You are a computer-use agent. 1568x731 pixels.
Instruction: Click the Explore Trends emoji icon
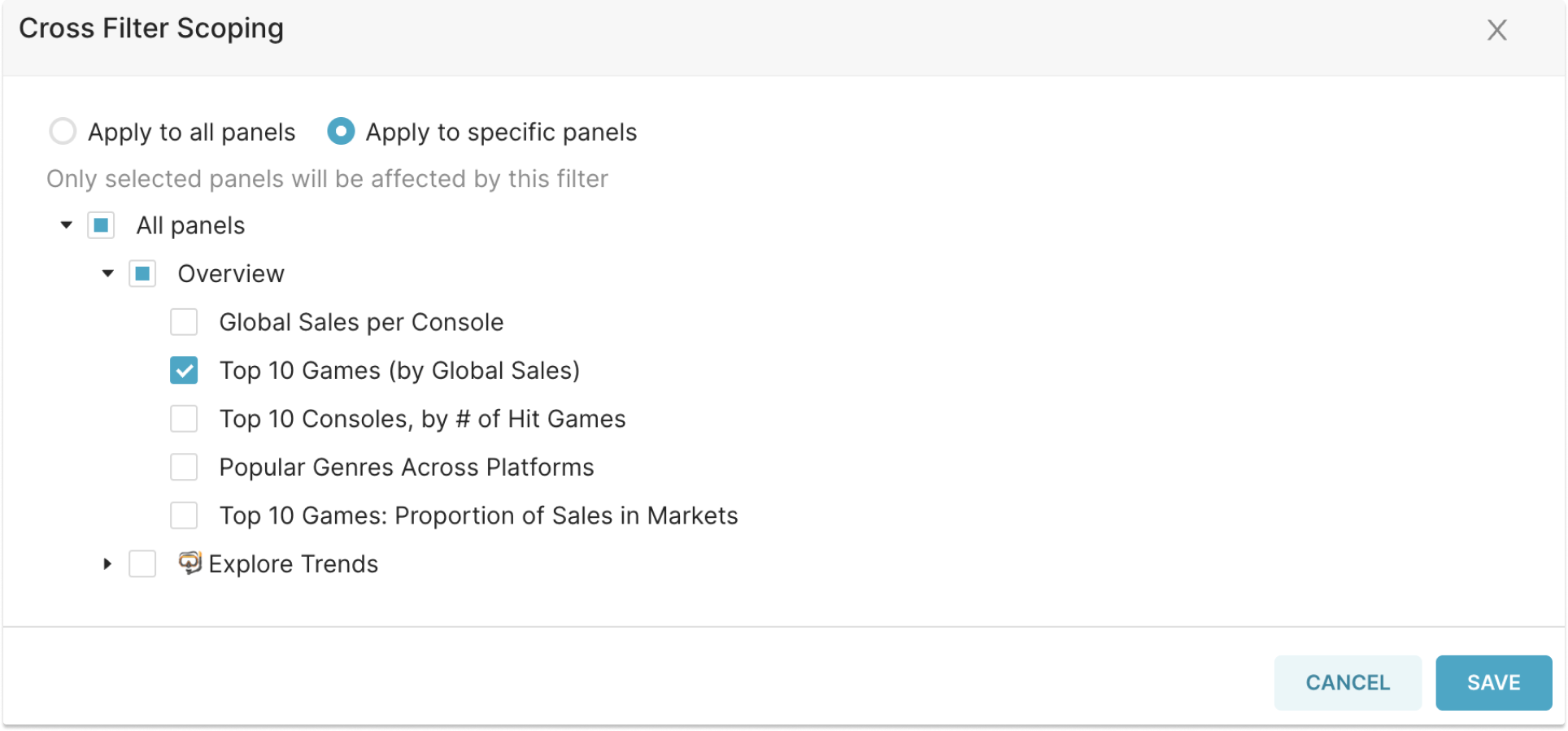pyautogui.click(x=190, y=563)
